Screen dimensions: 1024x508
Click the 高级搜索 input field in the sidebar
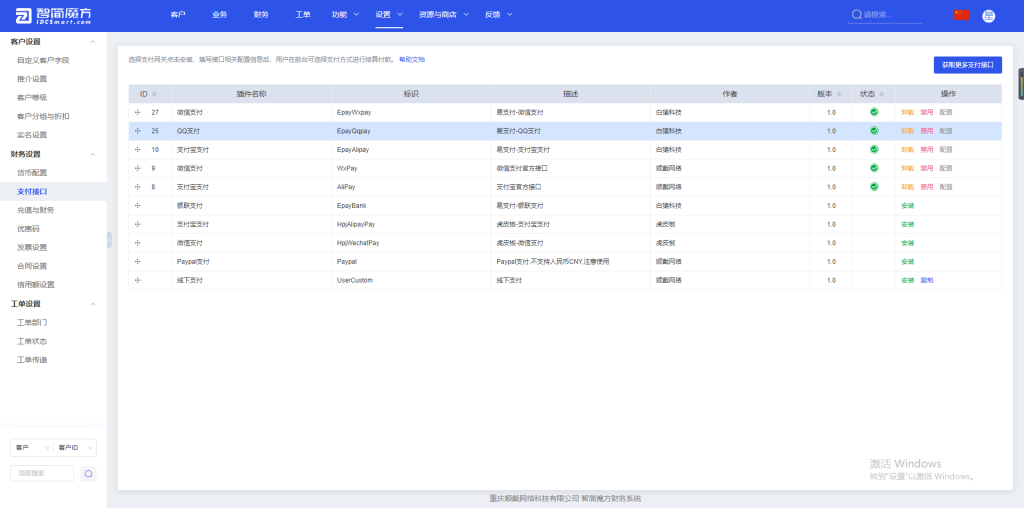click(x=42, y=473)
